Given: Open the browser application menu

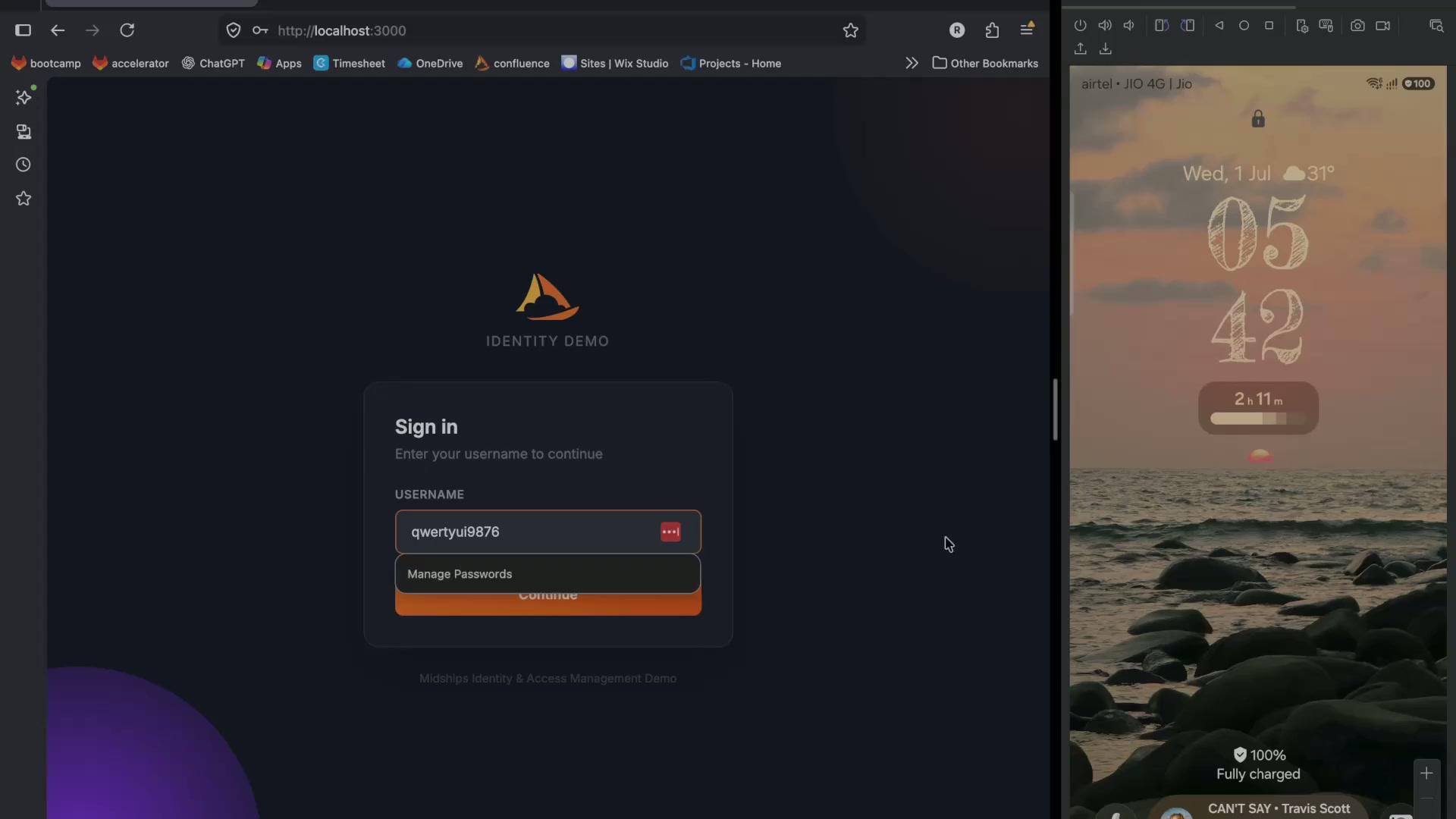Looking at the screenshot, I should 1028,30.
